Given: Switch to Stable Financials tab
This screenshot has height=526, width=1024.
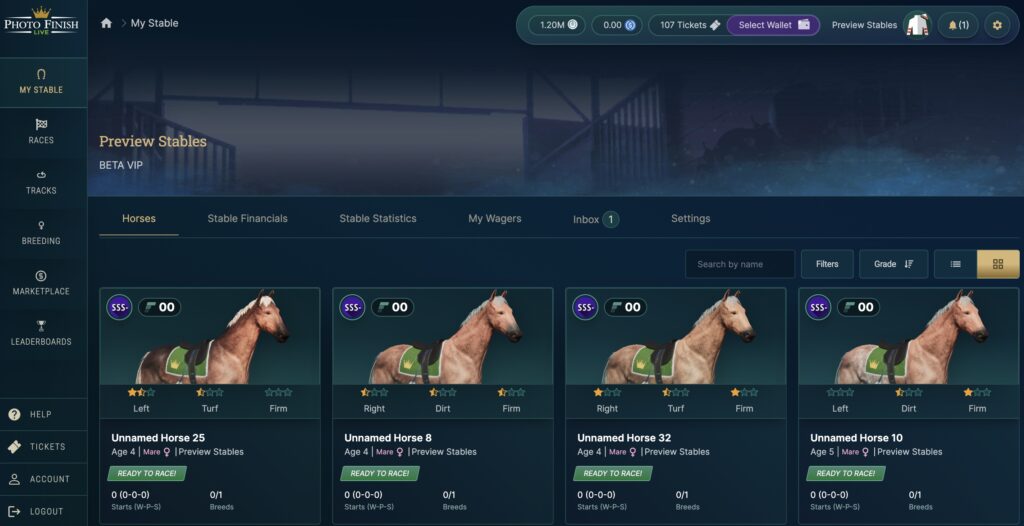Looking at the screenshot, I should tap(248, 219).
